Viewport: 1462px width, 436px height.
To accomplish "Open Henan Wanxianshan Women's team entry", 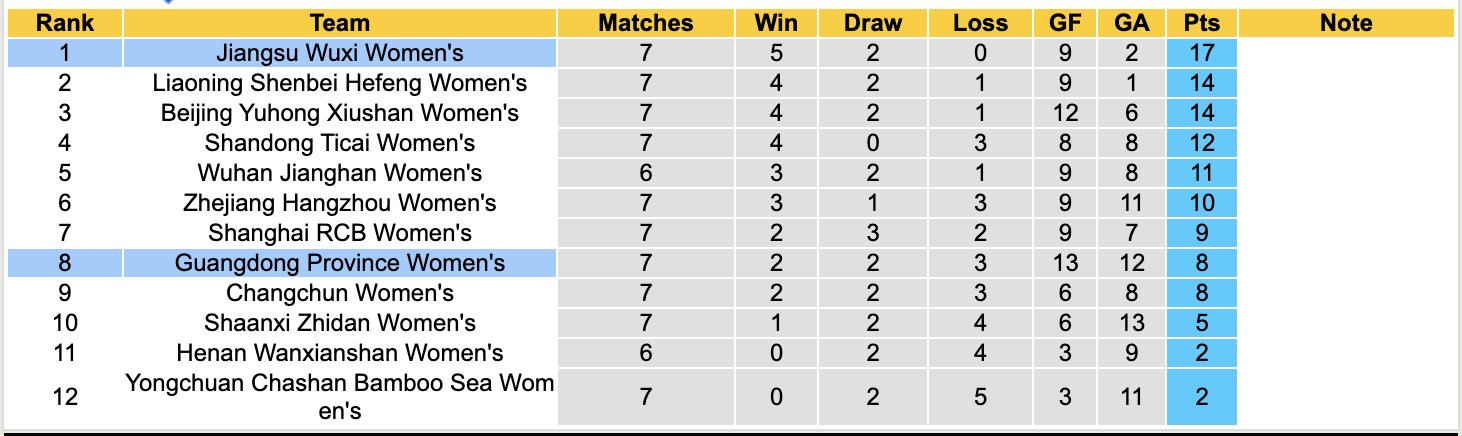I will click(340, 353).
